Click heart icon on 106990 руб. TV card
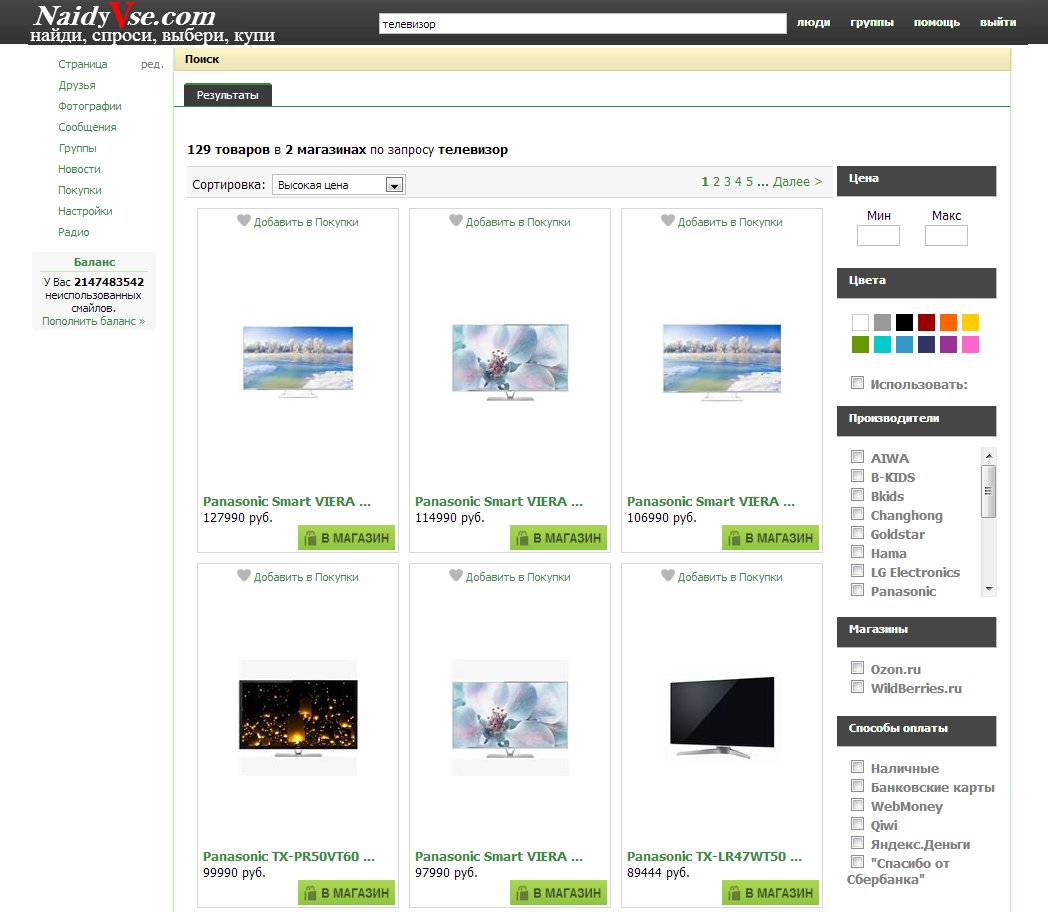The height and width of the screenshot is (912, 1048). coord(667,220)
